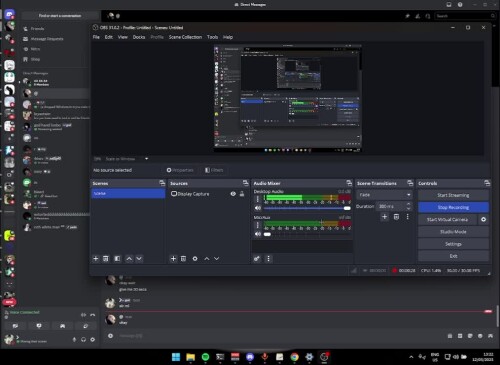500x365 pixels.
Task: Toggle Discord noise suppression icon
Action: click(x=83, y=315)
